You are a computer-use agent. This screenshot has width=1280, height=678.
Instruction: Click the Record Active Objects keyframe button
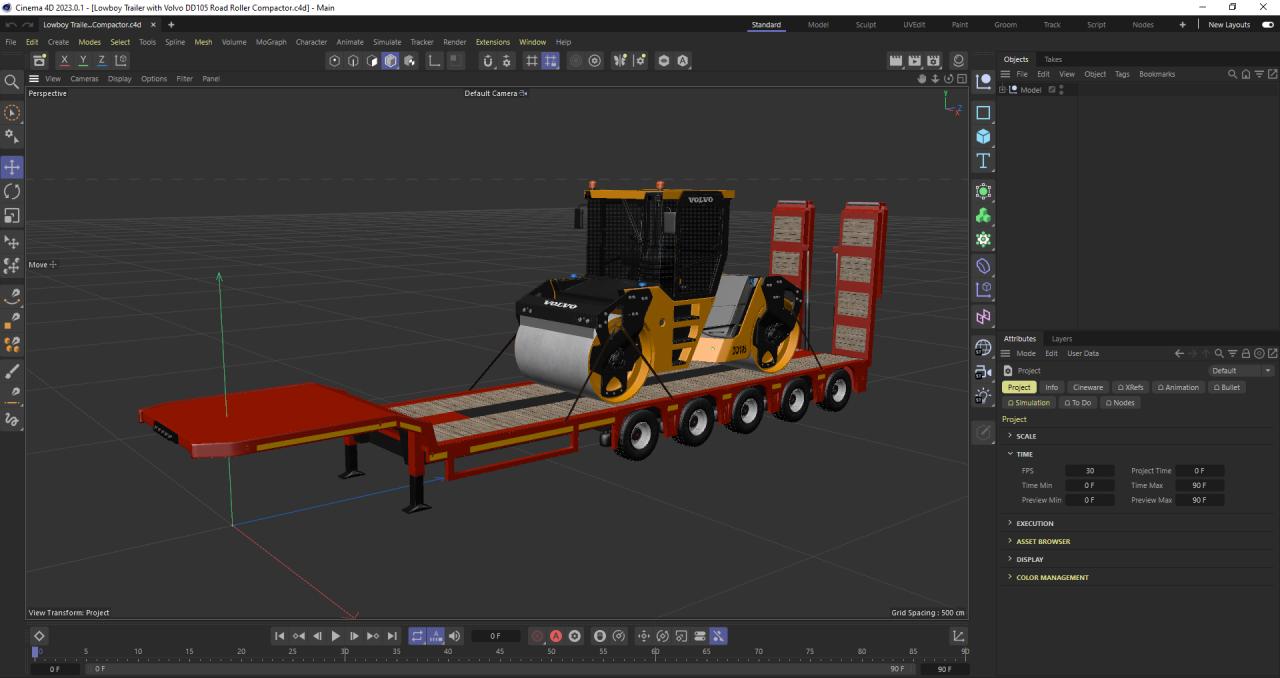click(538, 636)
